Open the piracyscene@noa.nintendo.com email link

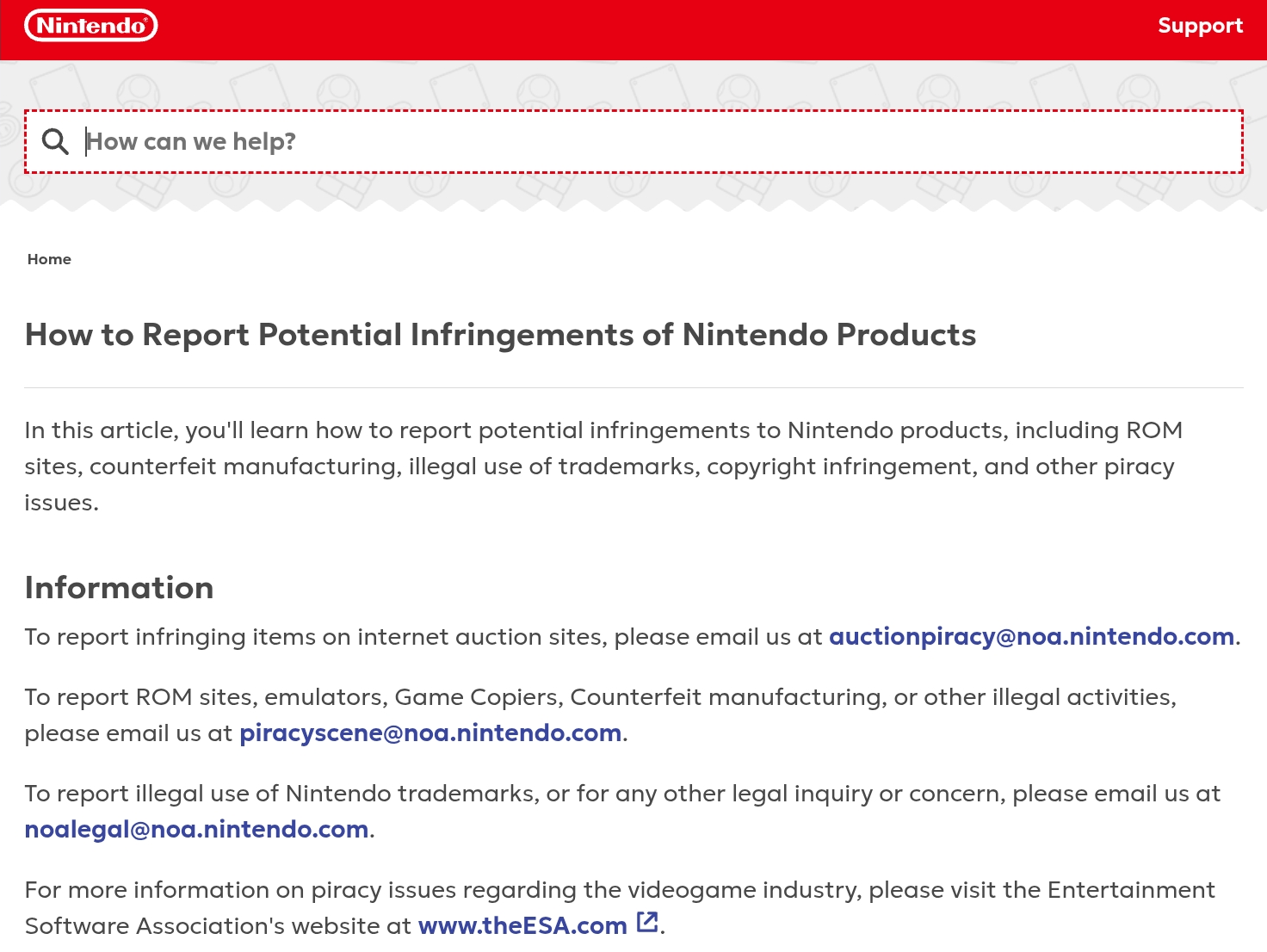(430, 733)
